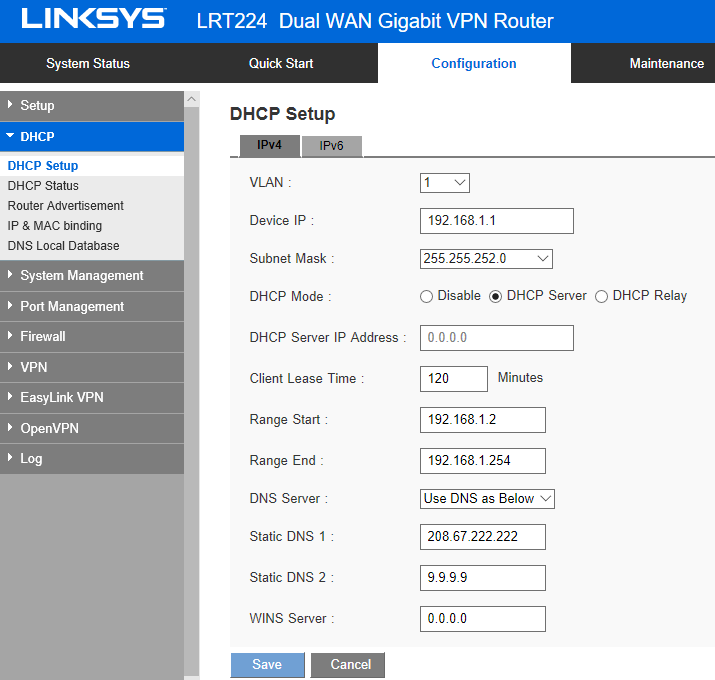Image resolution: width=715 pixels, height=680 pixels.
Task: Go to Router Advertisement page
Action: click(66, 206)
